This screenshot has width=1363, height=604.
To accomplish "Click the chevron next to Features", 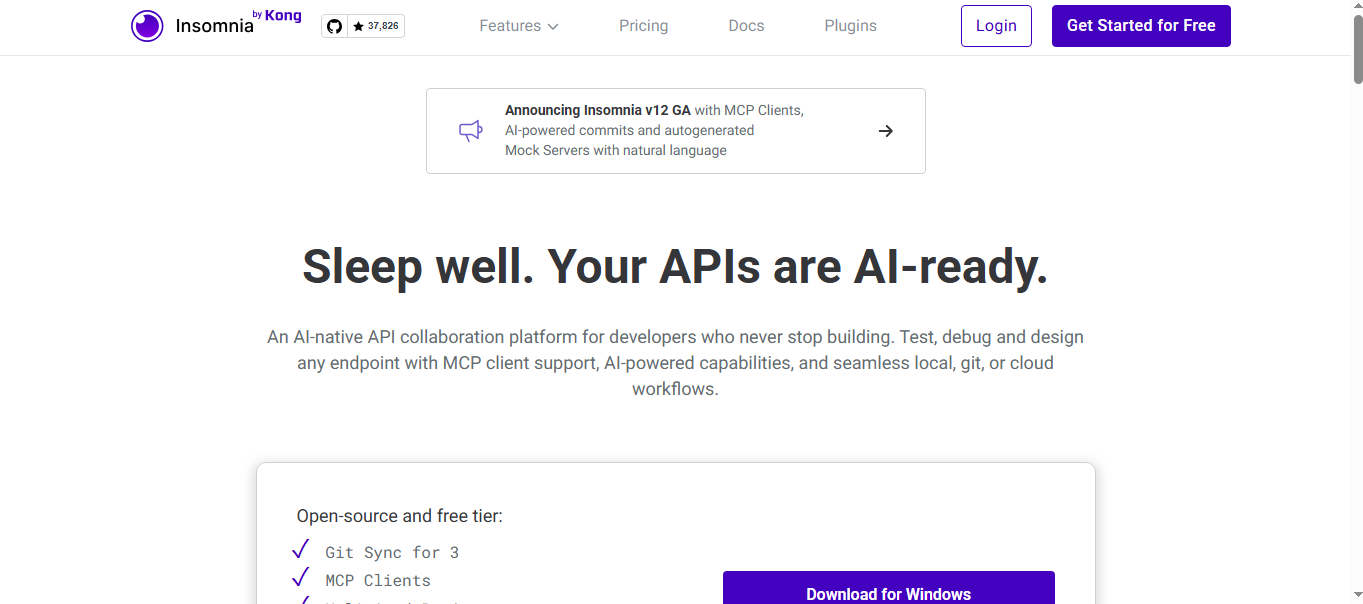I will point(553,27).
